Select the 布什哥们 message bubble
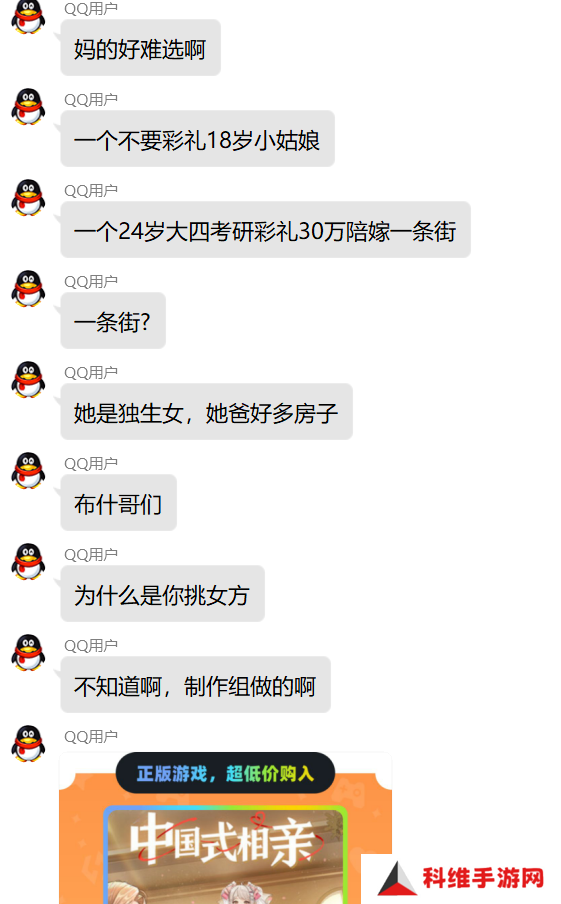561x904 pixels. point(118,503)
